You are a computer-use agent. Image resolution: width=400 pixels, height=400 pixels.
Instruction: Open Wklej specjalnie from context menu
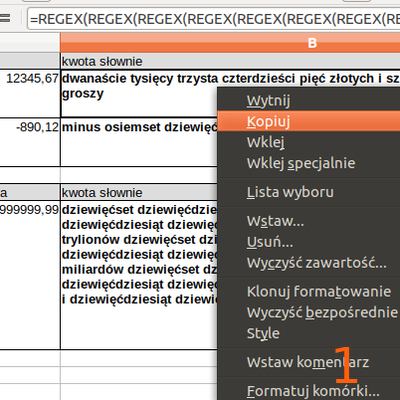click(309, 163)
